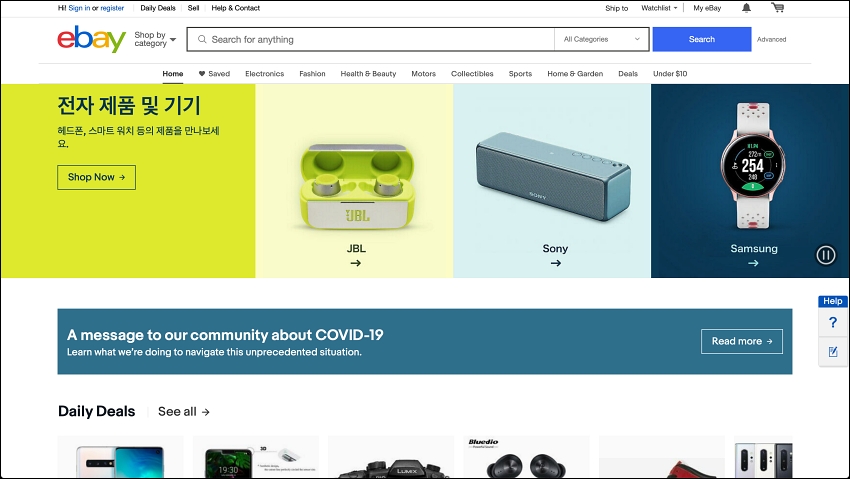Open the Fashion tab
This screenshot has width=850, height=479.
click(x=312, y=74)
